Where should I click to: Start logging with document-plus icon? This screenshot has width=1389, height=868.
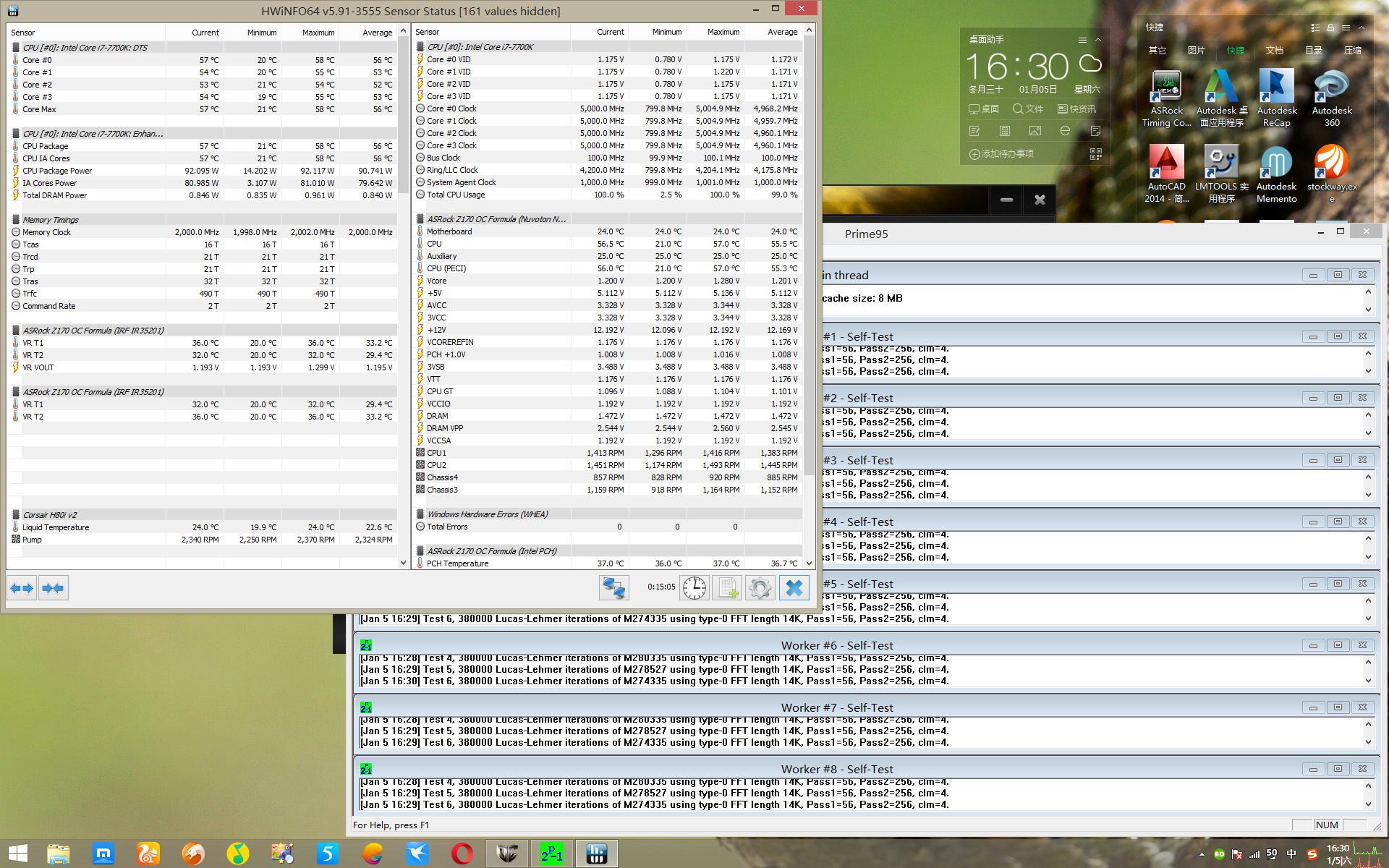pos(726,587)
